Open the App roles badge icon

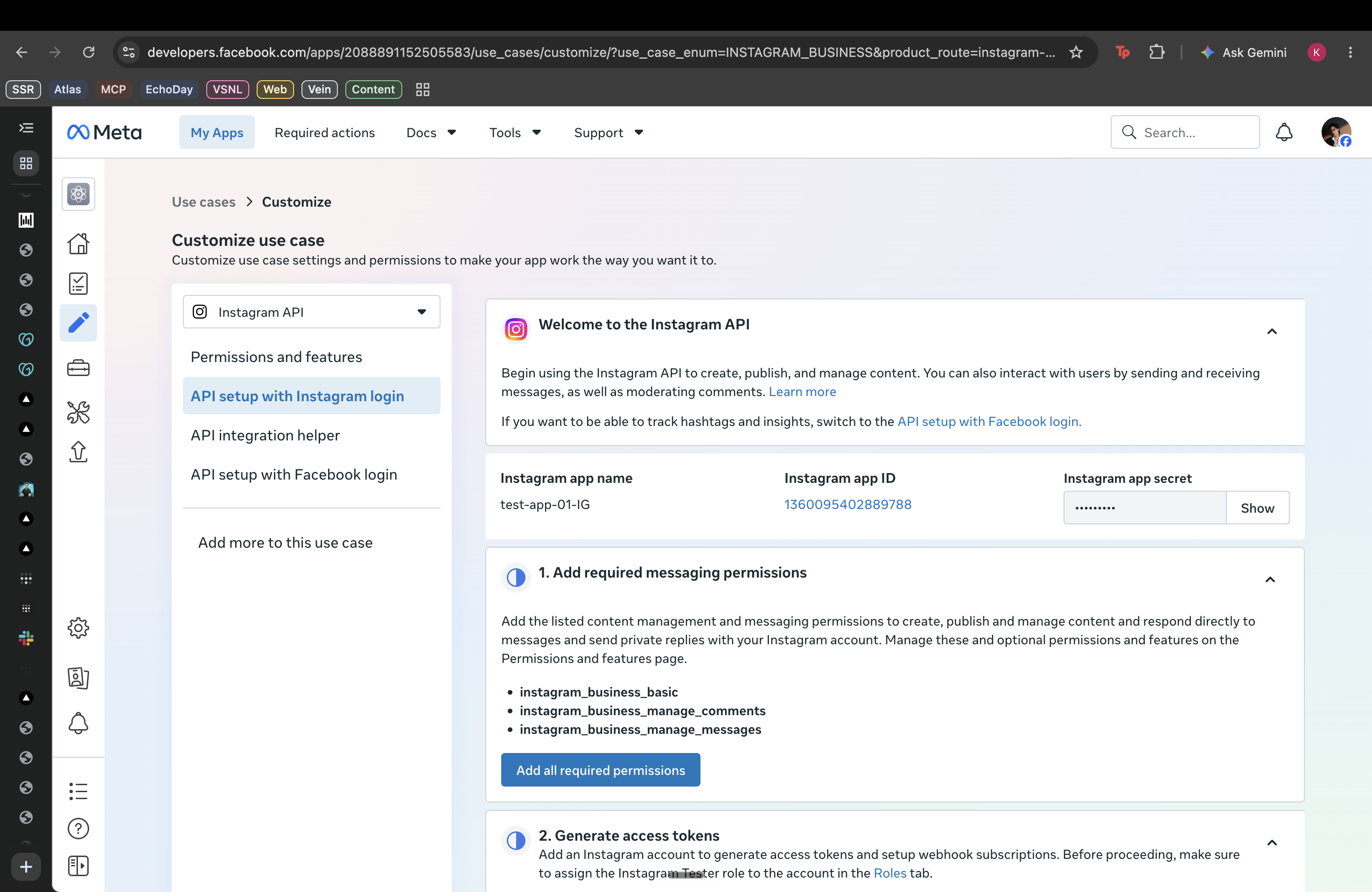click(78, 678)
